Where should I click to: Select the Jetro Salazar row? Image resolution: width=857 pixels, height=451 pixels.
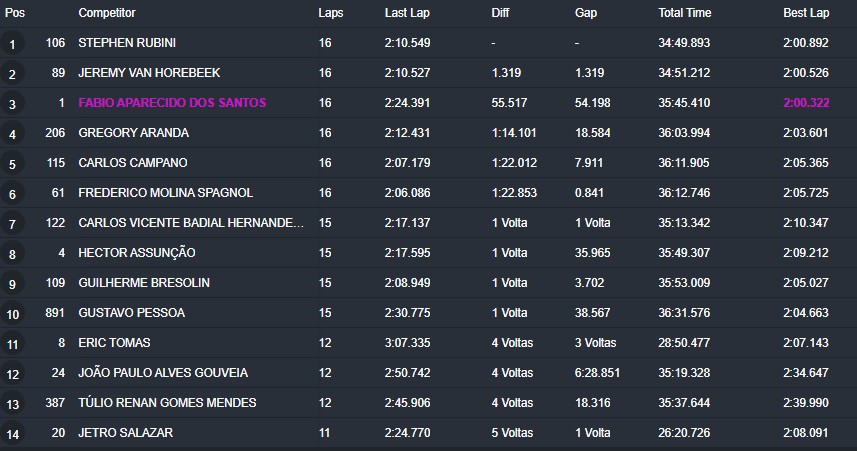[428, 433]
